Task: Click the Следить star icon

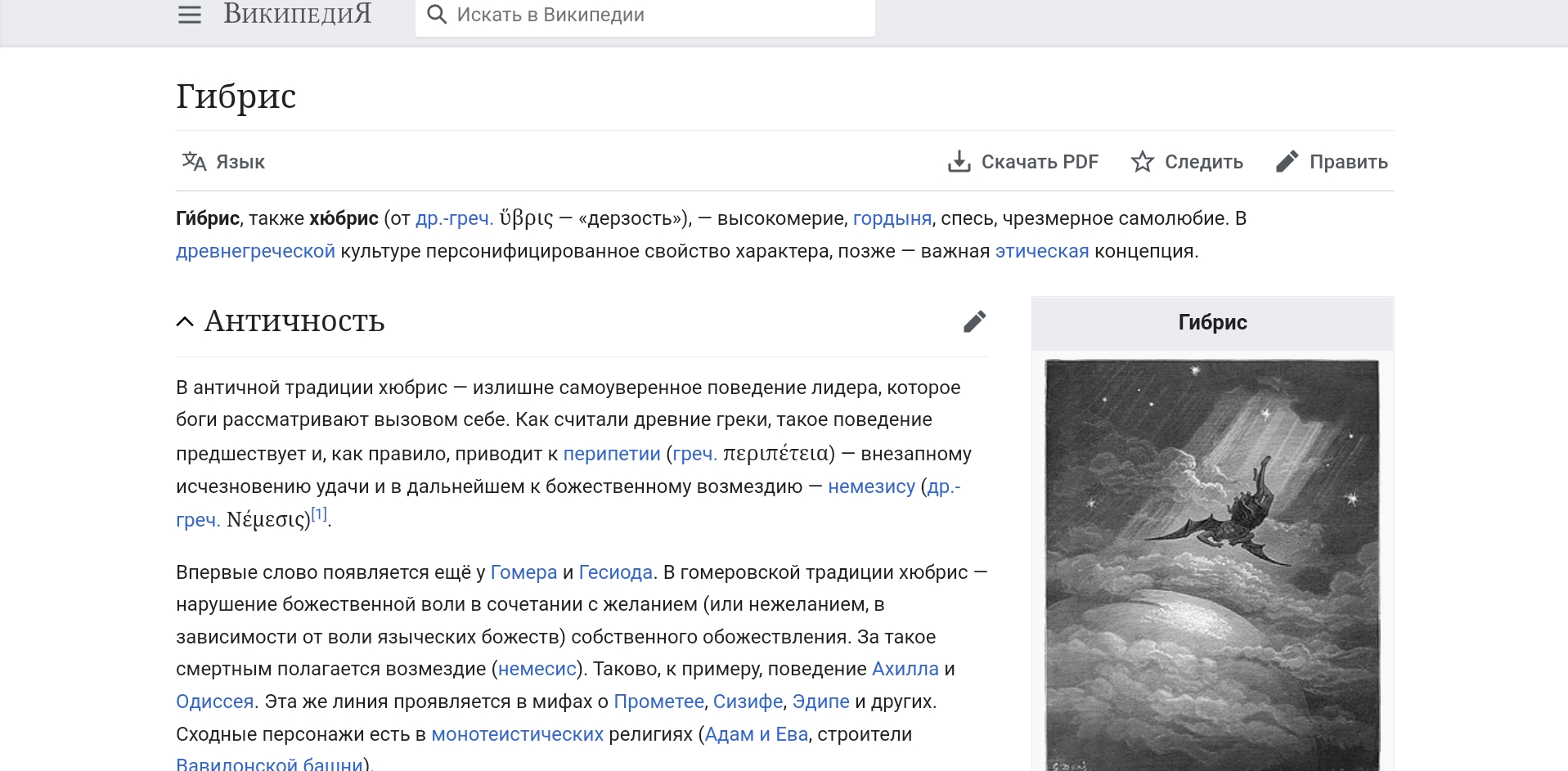Action: pos(1143,162)
